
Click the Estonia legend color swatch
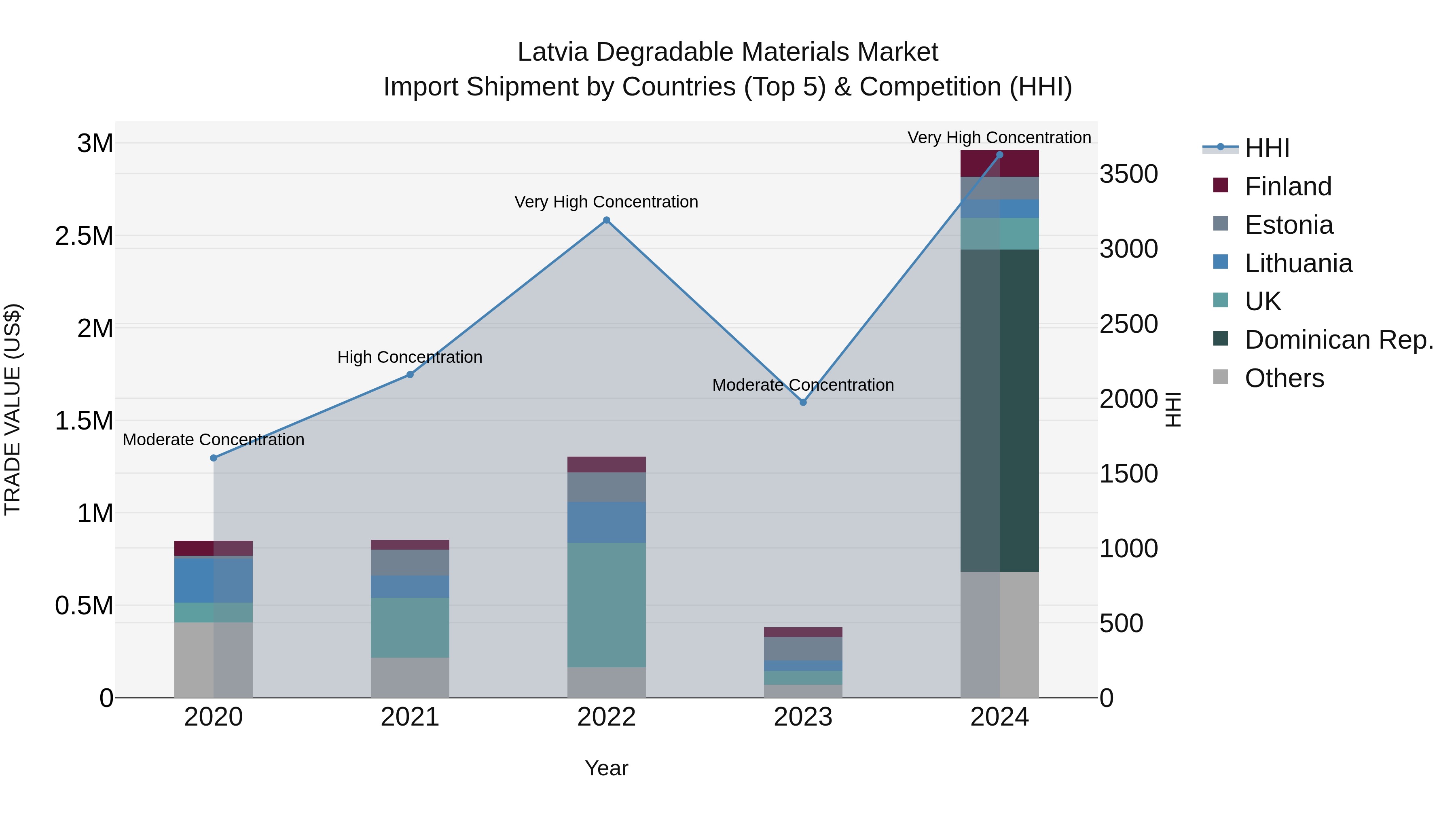click(1220, 223)
